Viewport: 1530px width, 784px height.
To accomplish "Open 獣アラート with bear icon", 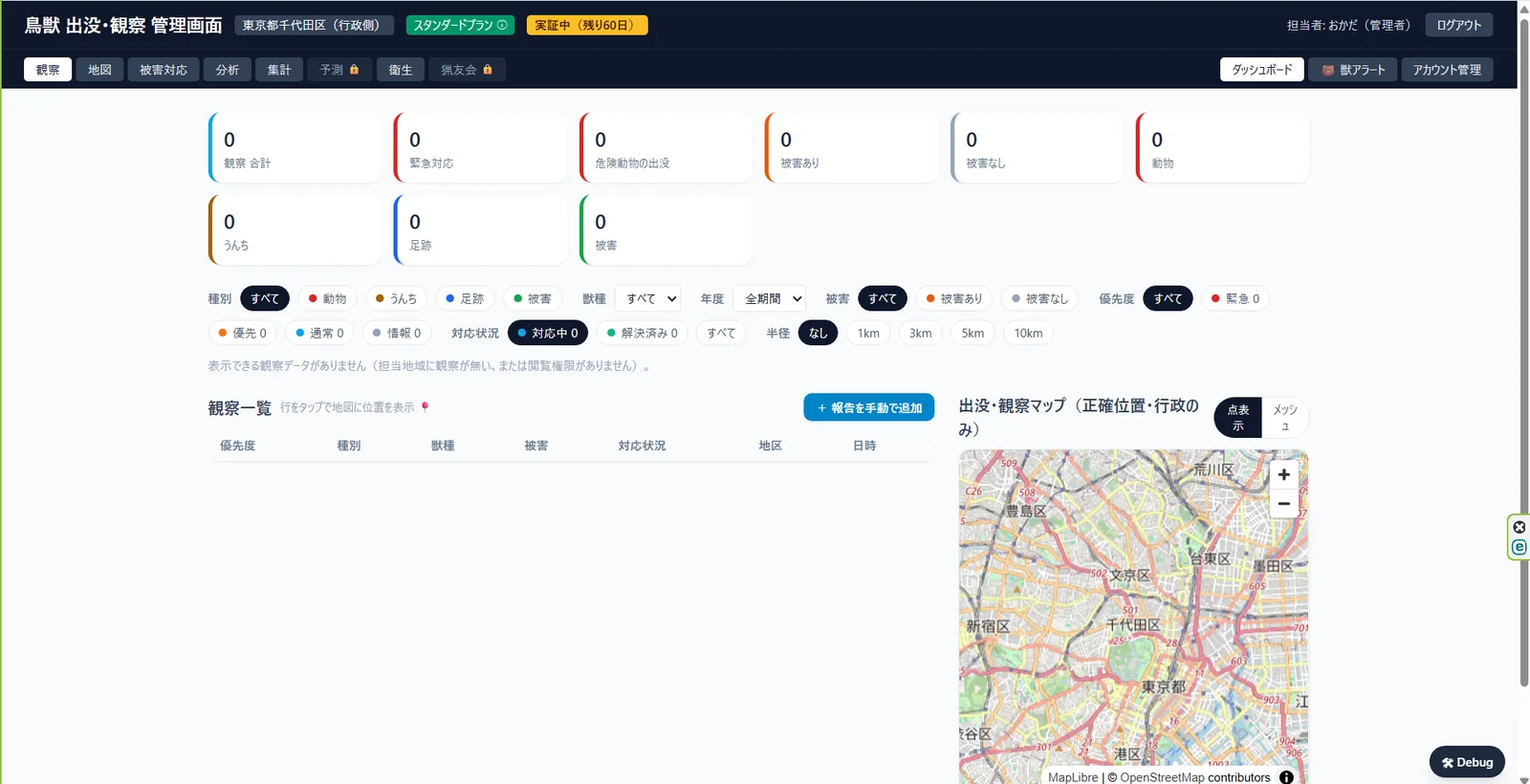I will point(1353,70).
